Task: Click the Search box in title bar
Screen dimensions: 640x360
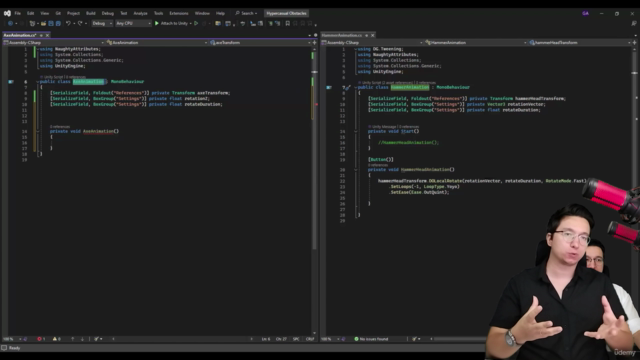Action: coord(246,13)
